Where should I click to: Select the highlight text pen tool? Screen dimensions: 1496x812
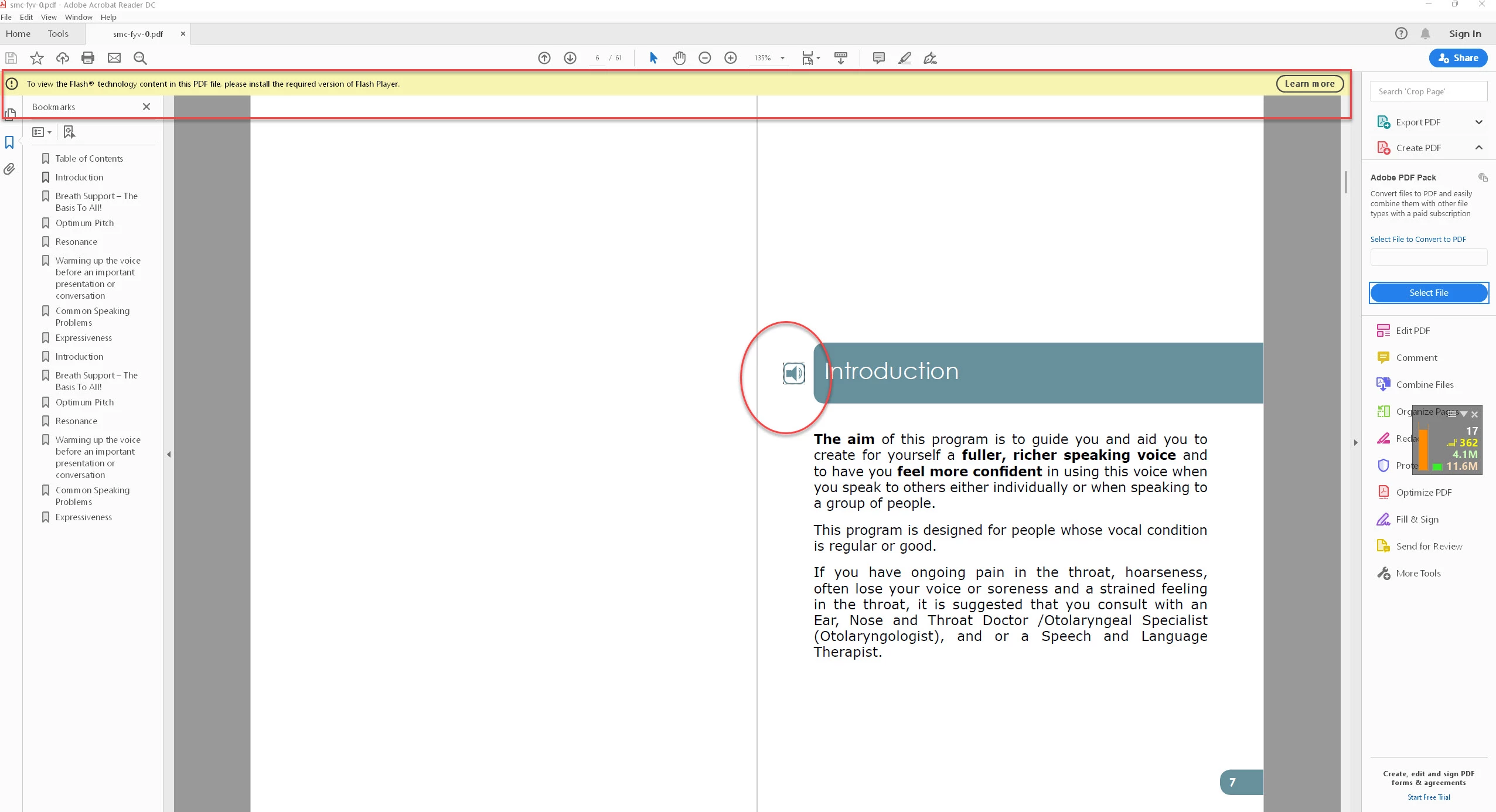[904, 58]
